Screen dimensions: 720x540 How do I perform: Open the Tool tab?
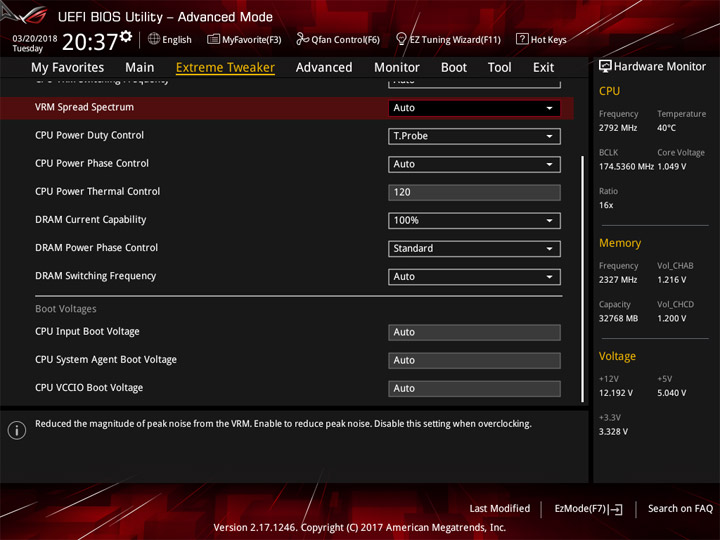tap(499, 68)
